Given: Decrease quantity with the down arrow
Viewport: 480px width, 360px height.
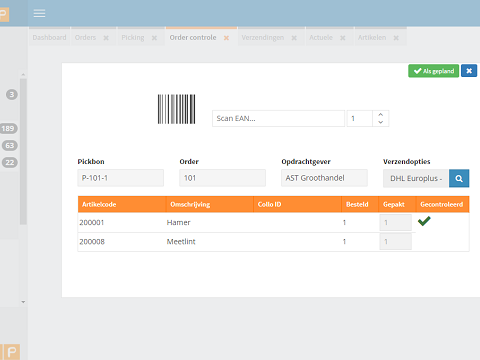Looking at the screenshot, I should click(x=381, y=122).
